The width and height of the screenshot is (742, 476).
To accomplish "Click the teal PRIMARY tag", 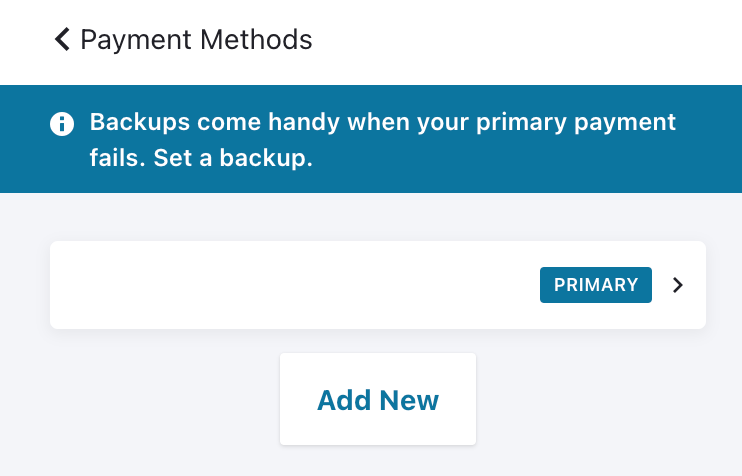I will coord(595,285).
